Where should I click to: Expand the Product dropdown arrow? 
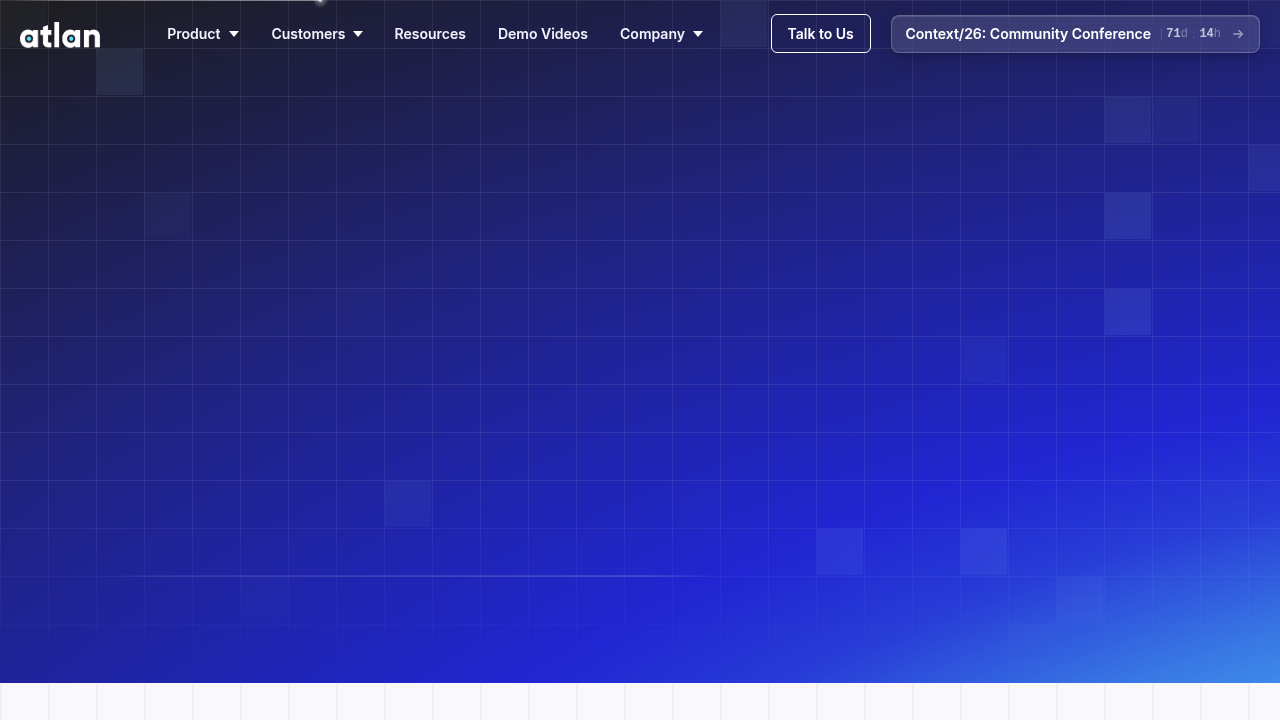pyautogui.click(x=234, y=34)
